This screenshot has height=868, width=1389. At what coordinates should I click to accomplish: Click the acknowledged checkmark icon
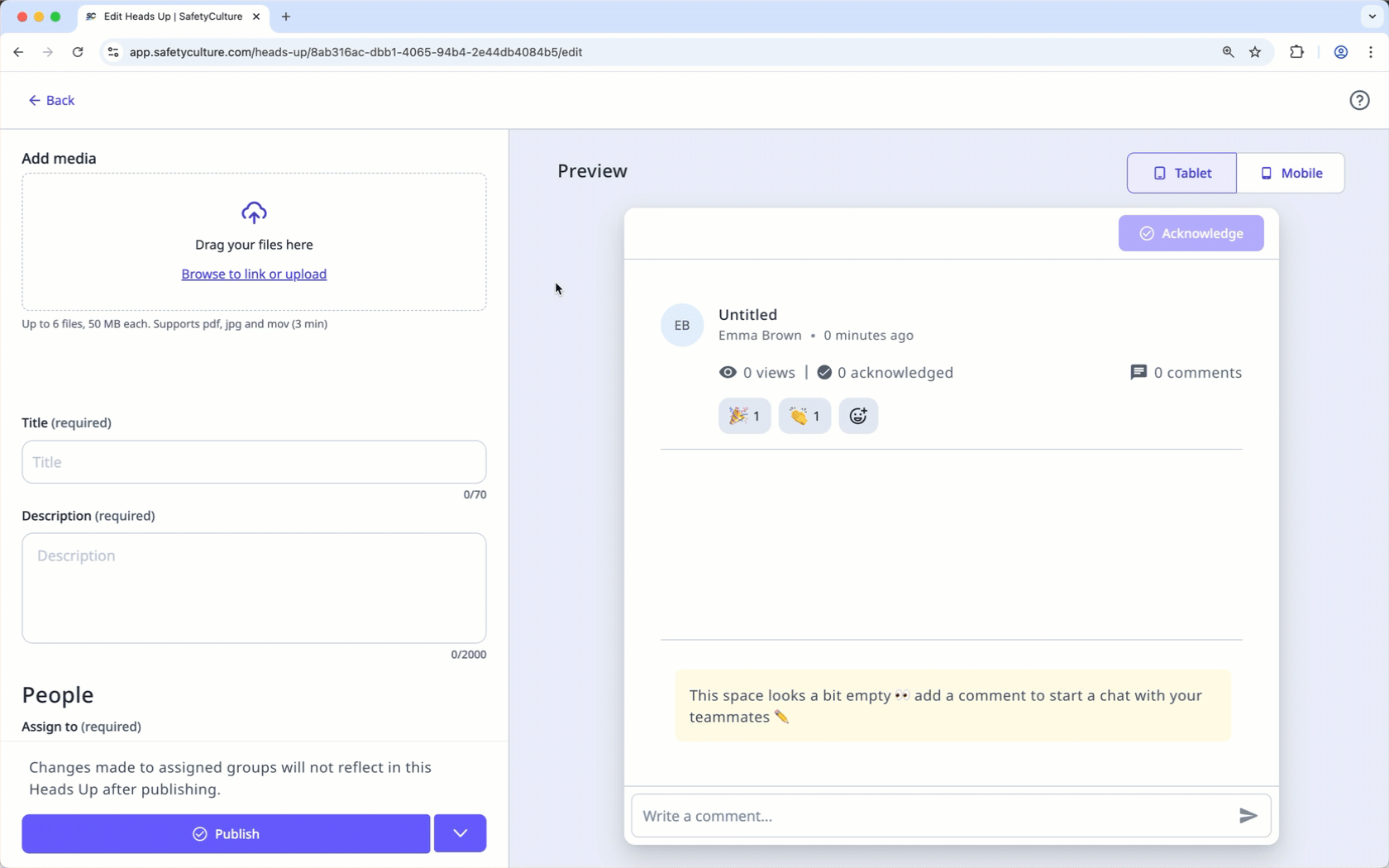click(x=824, y=373)
